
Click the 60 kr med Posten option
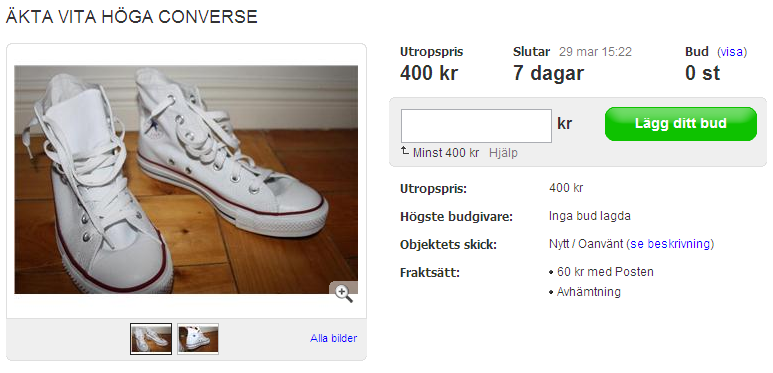pyautogui.click(x=605, y=272)
